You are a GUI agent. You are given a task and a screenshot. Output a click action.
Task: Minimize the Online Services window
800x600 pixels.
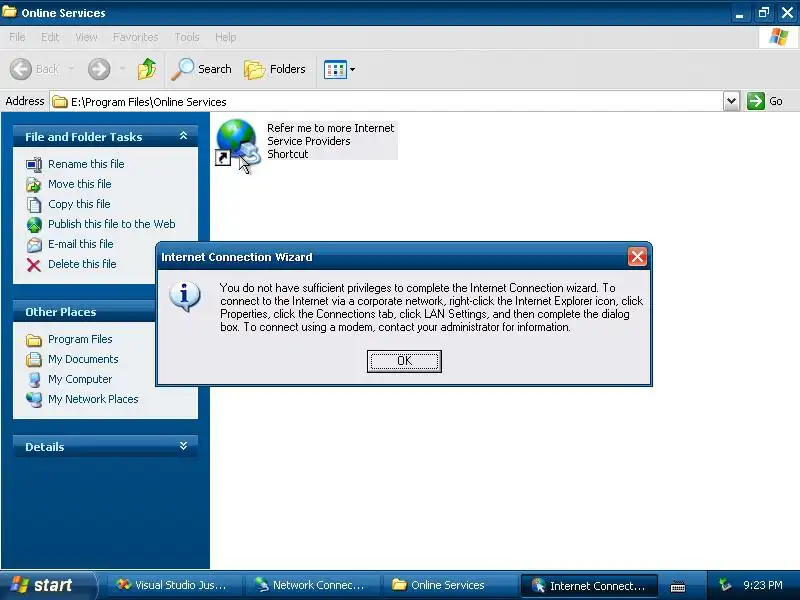pos(739,13)
